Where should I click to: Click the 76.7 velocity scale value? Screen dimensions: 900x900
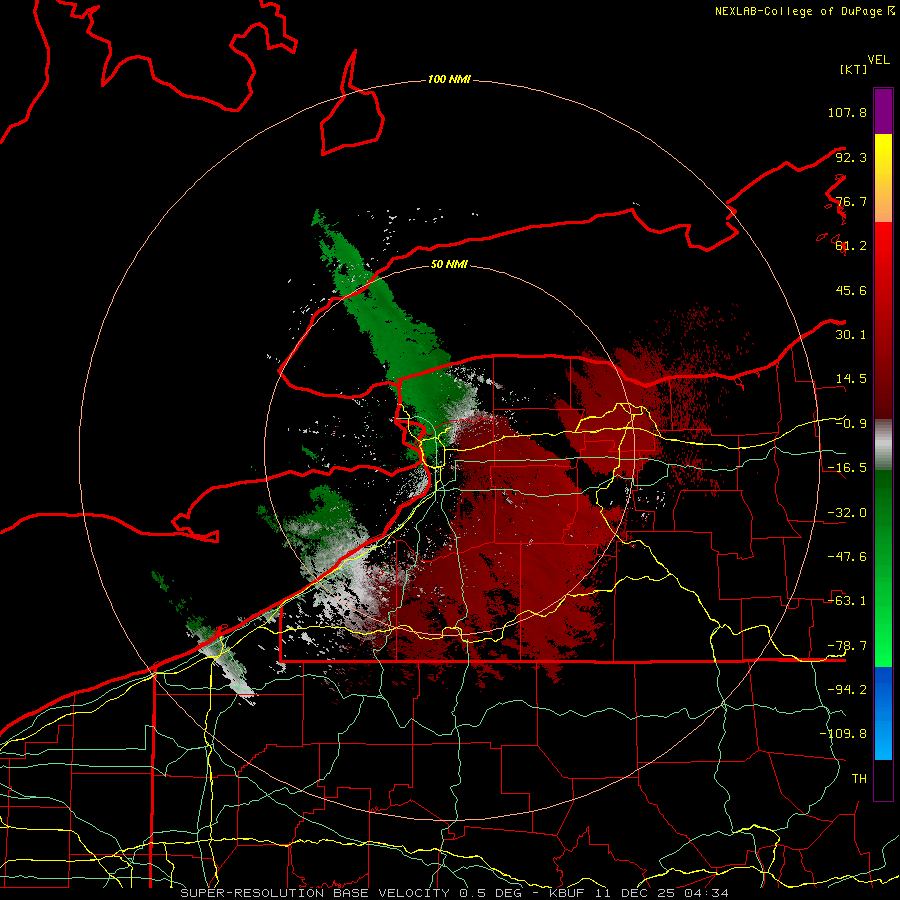(x=851, y=201)
